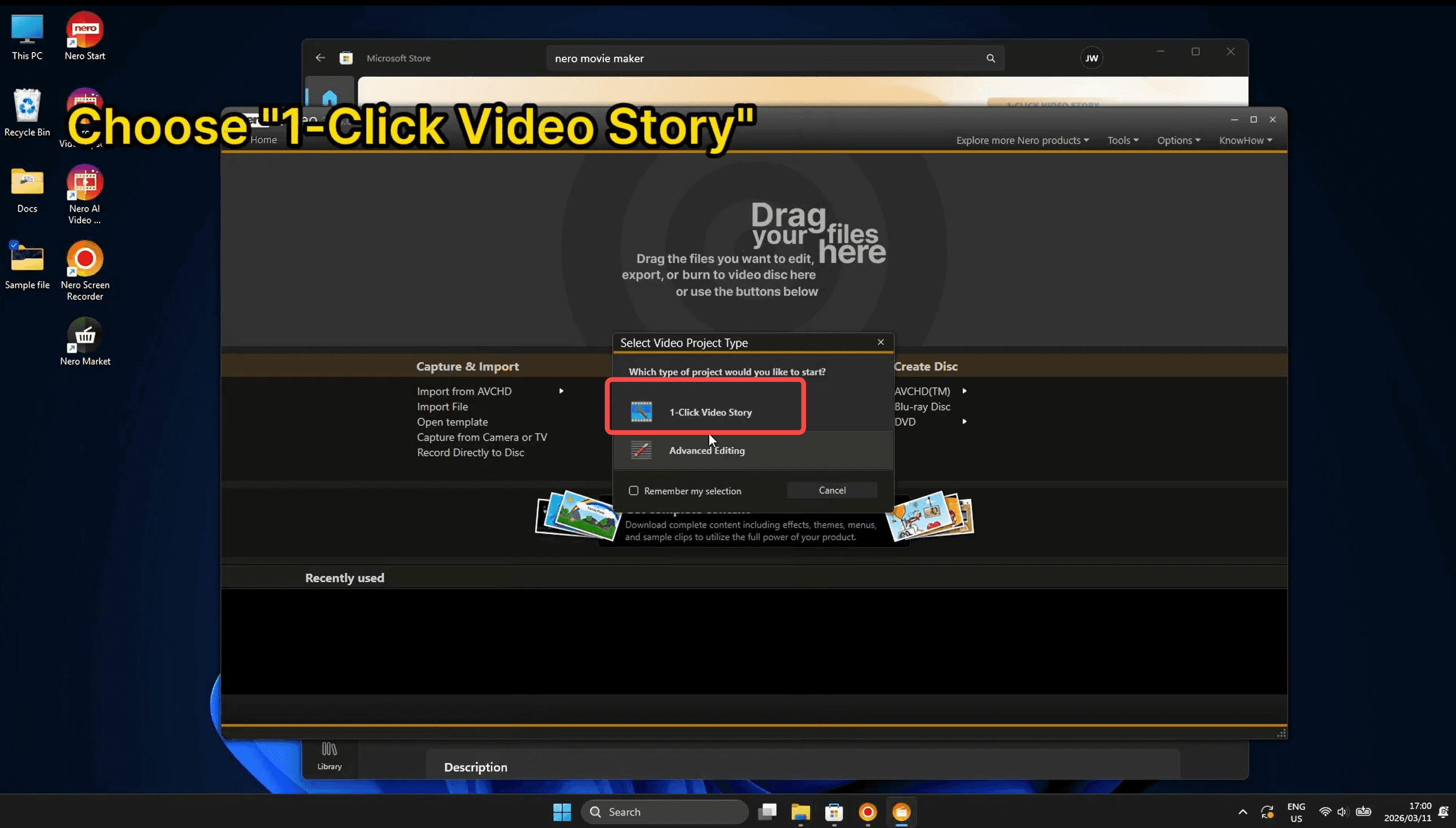Click the Import File link
This screenshot has height=828, width=1456.
pyautogui.click(x=442, y=406)
